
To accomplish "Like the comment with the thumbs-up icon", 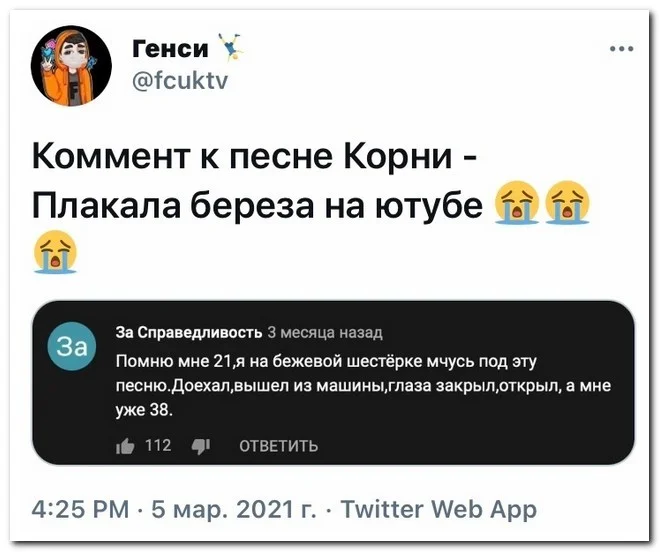I will pyautogui.click(x=125, y=445).
